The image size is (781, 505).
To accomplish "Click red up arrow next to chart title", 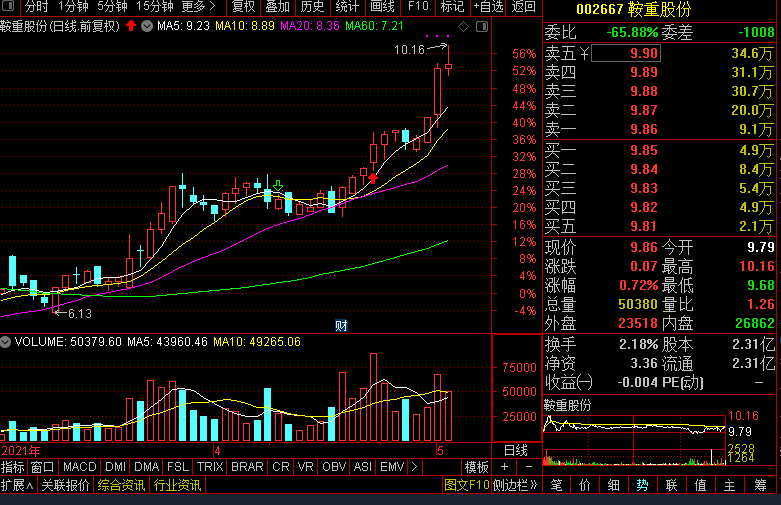I will coord(131,26).
